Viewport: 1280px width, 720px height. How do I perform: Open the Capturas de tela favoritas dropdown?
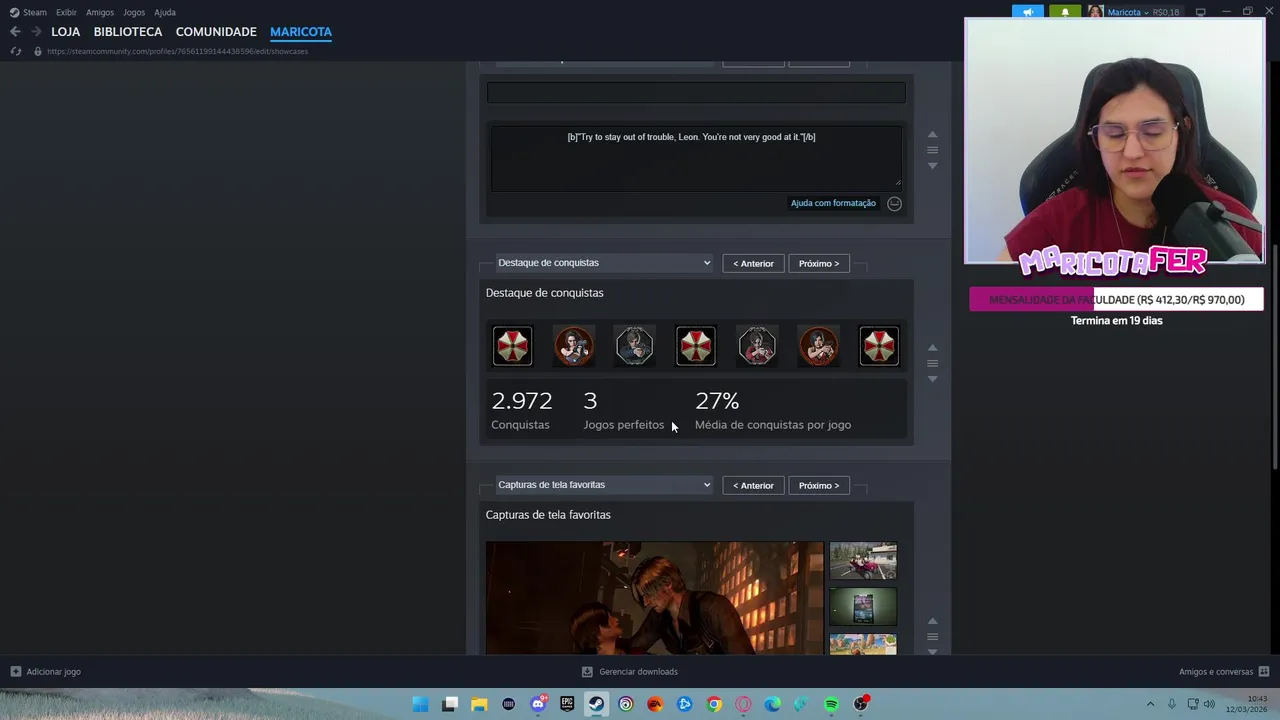[604, 485]
